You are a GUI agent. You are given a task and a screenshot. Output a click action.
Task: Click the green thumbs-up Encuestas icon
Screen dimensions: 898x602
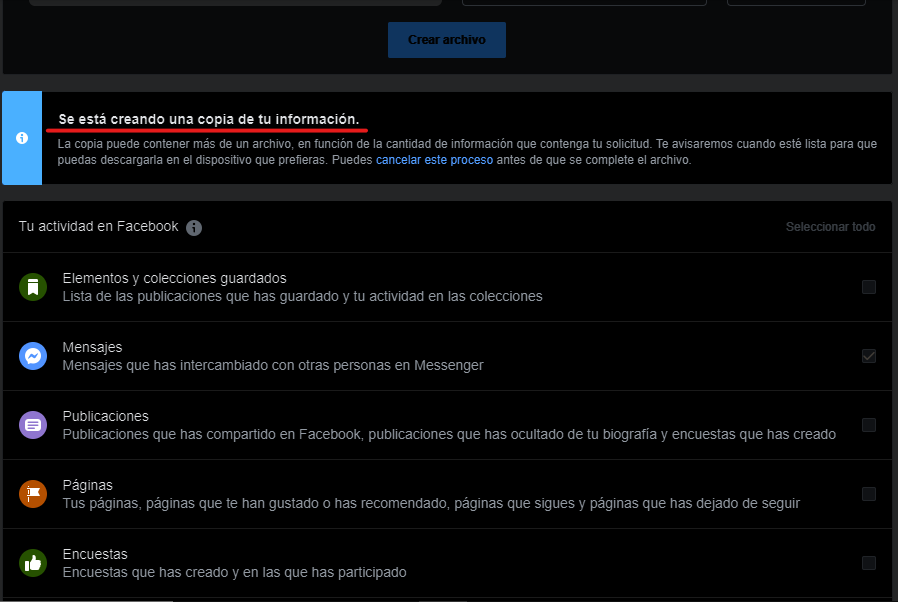coord(33,563)
